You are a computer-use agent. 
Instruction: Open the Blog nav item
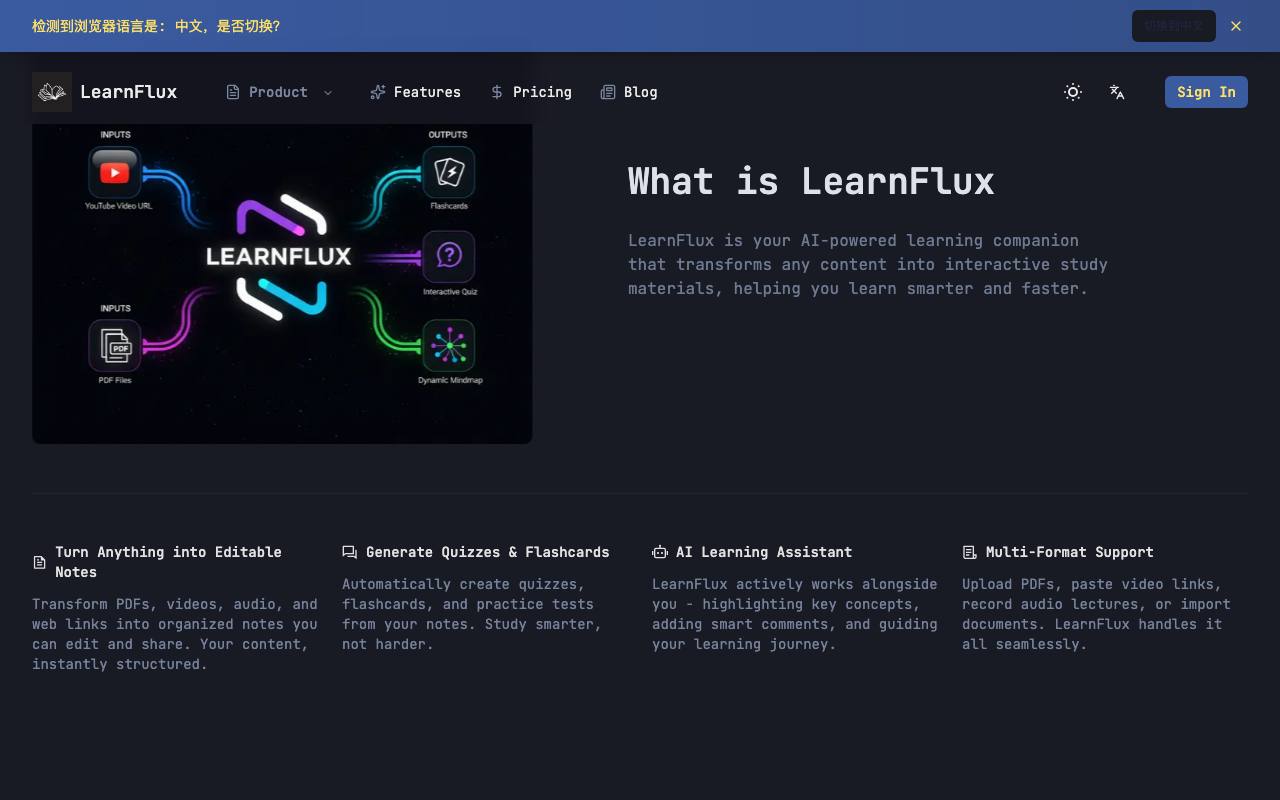[x=629, y=92]
